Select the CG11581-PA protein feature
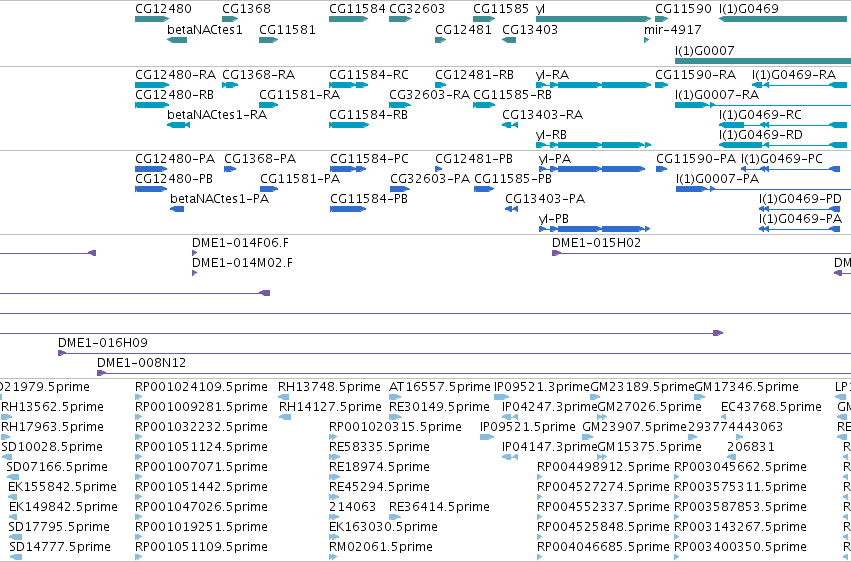 pyautogui.click(x=269, y=189)
